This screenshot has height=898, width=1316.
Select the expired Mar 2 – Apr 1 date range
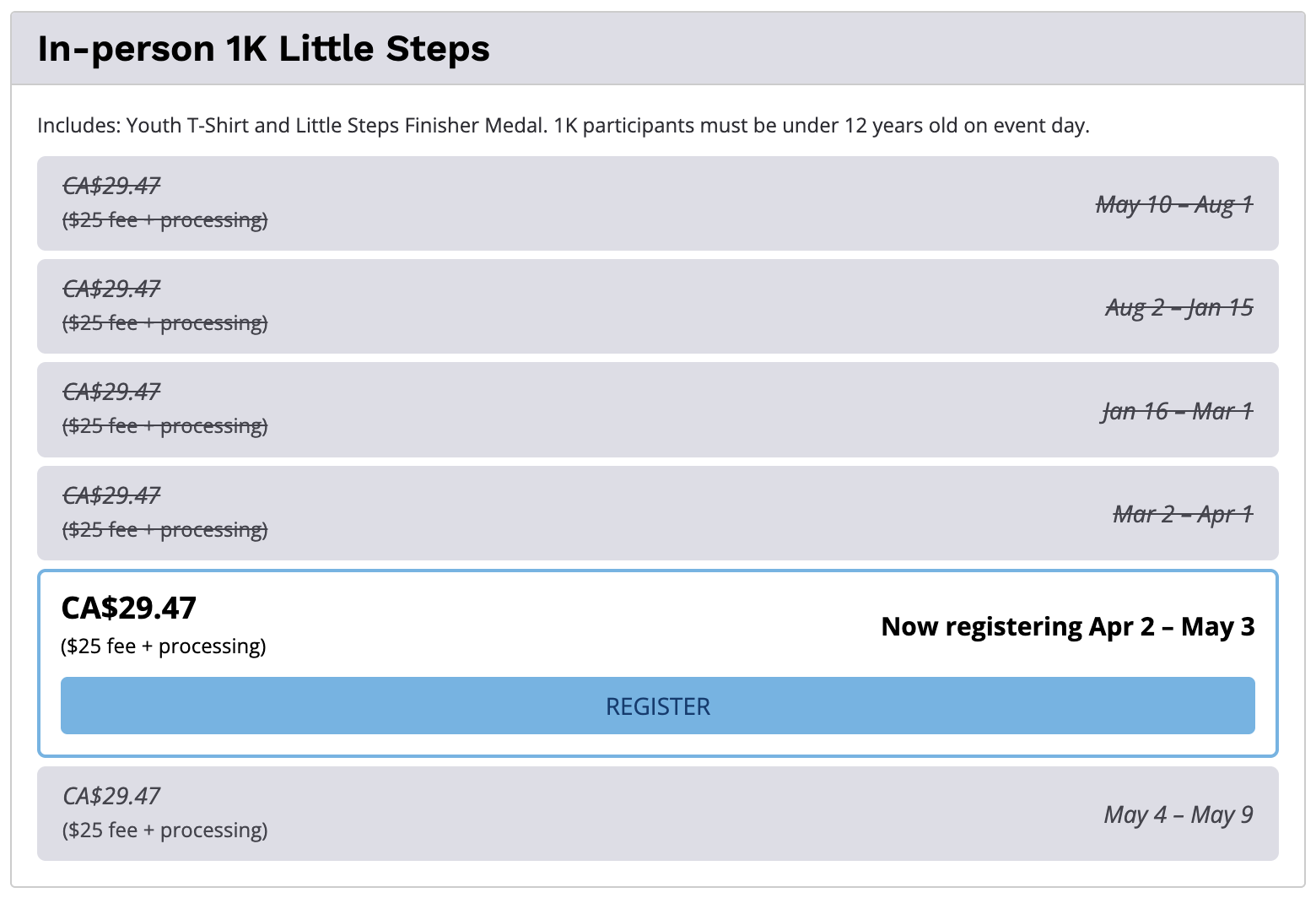click(x=1183, y=514)
